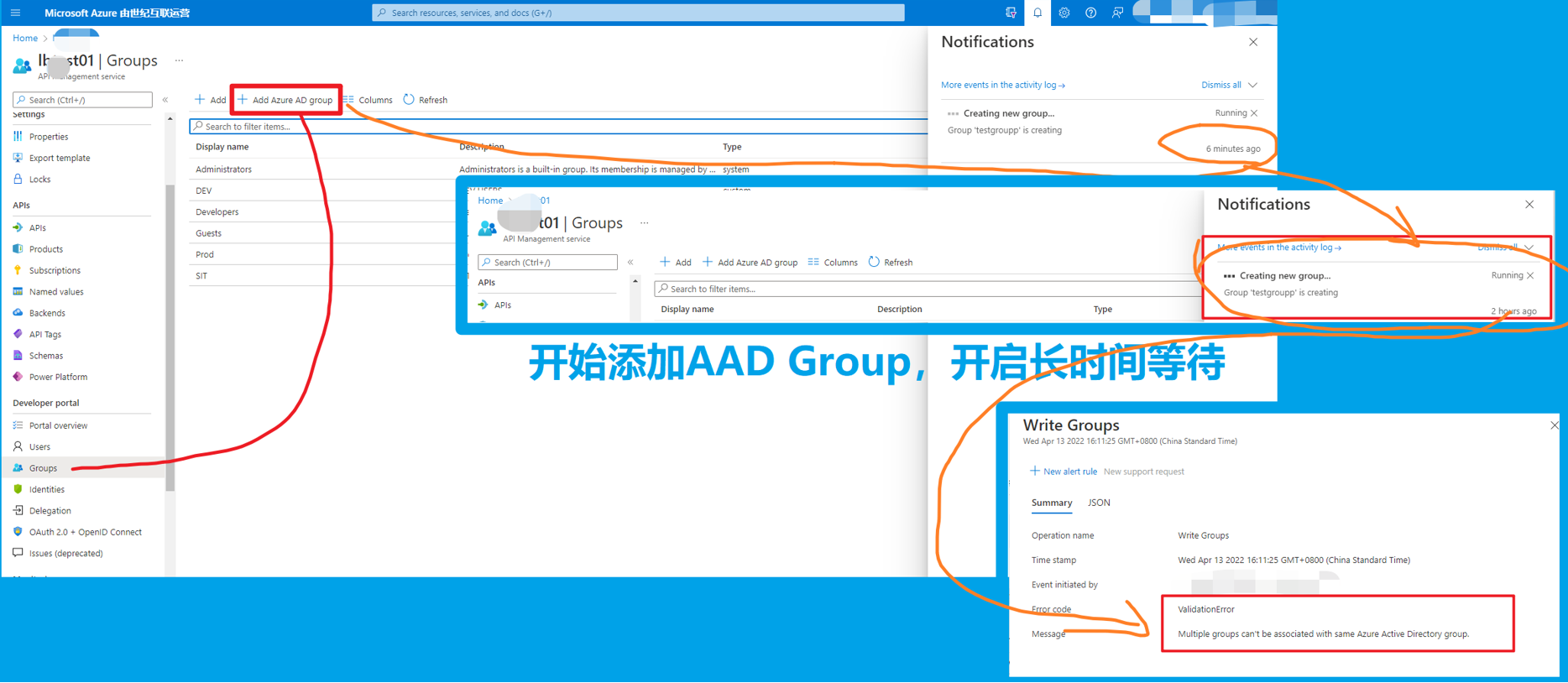Expand the Dismiss all dropdown arrow
Image resolution: width=1568 pixels, height=683 pixels.
(1252, 85)
